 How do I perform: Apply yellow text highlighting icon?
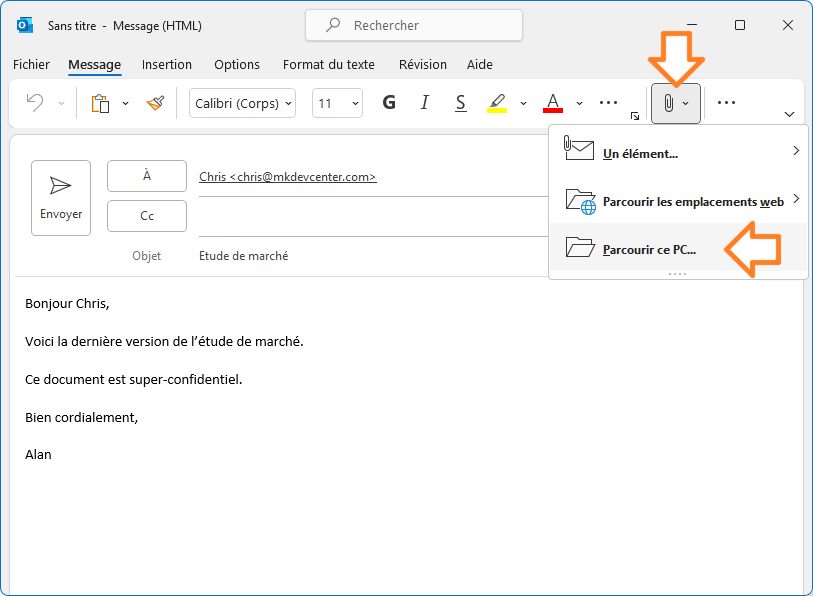coord(498,102)
